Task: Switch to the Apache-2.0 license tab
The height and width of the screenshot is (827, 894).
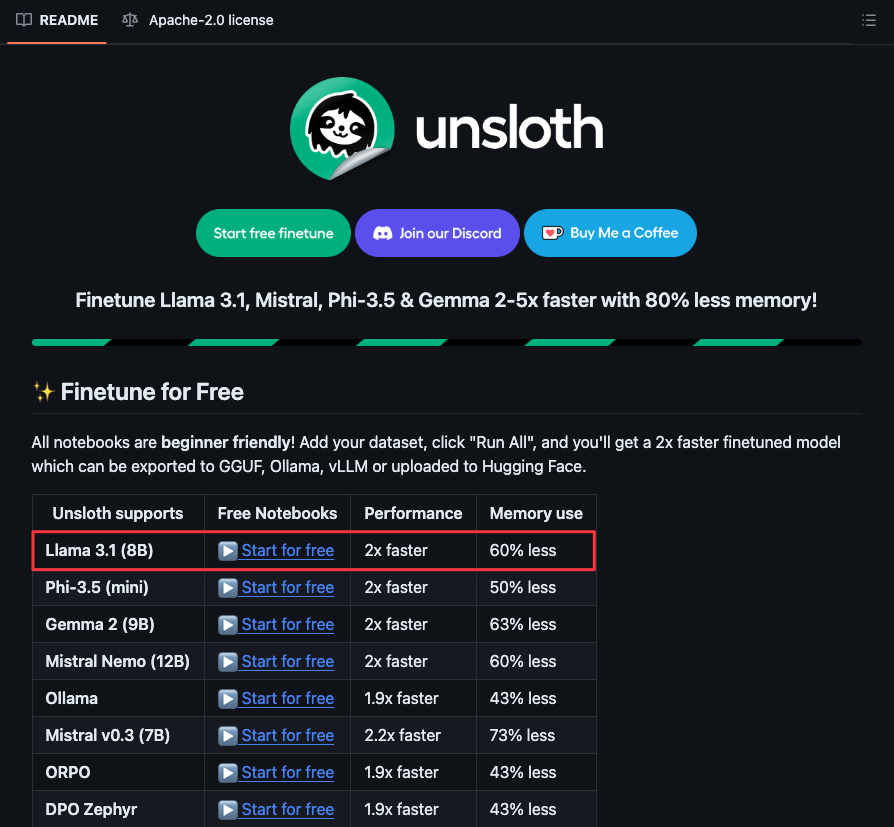Action: click(198, 21)
